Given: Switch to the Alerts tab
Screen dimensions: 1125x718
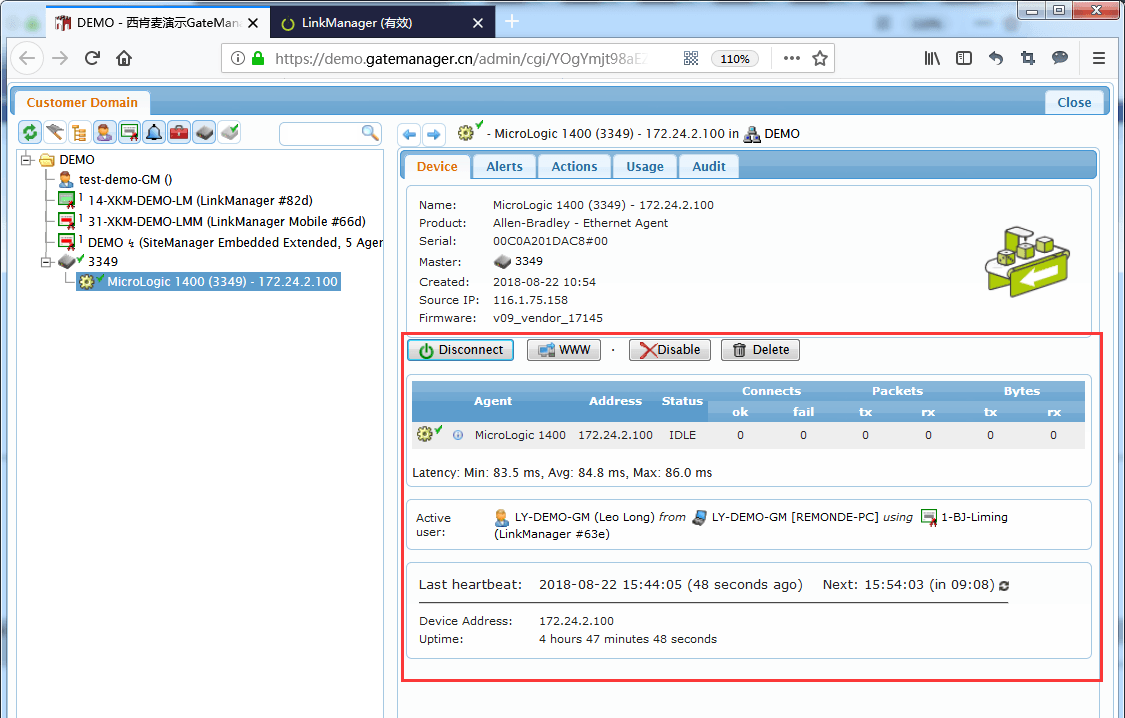Looking at the screenshot, I should [504, 166].
